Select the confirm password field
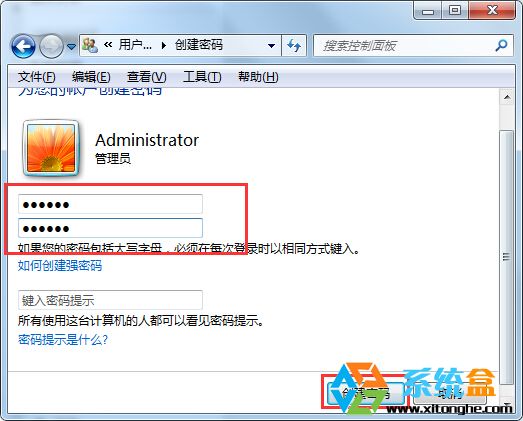This screenshot has height=421, width=523. pos(110,228)
